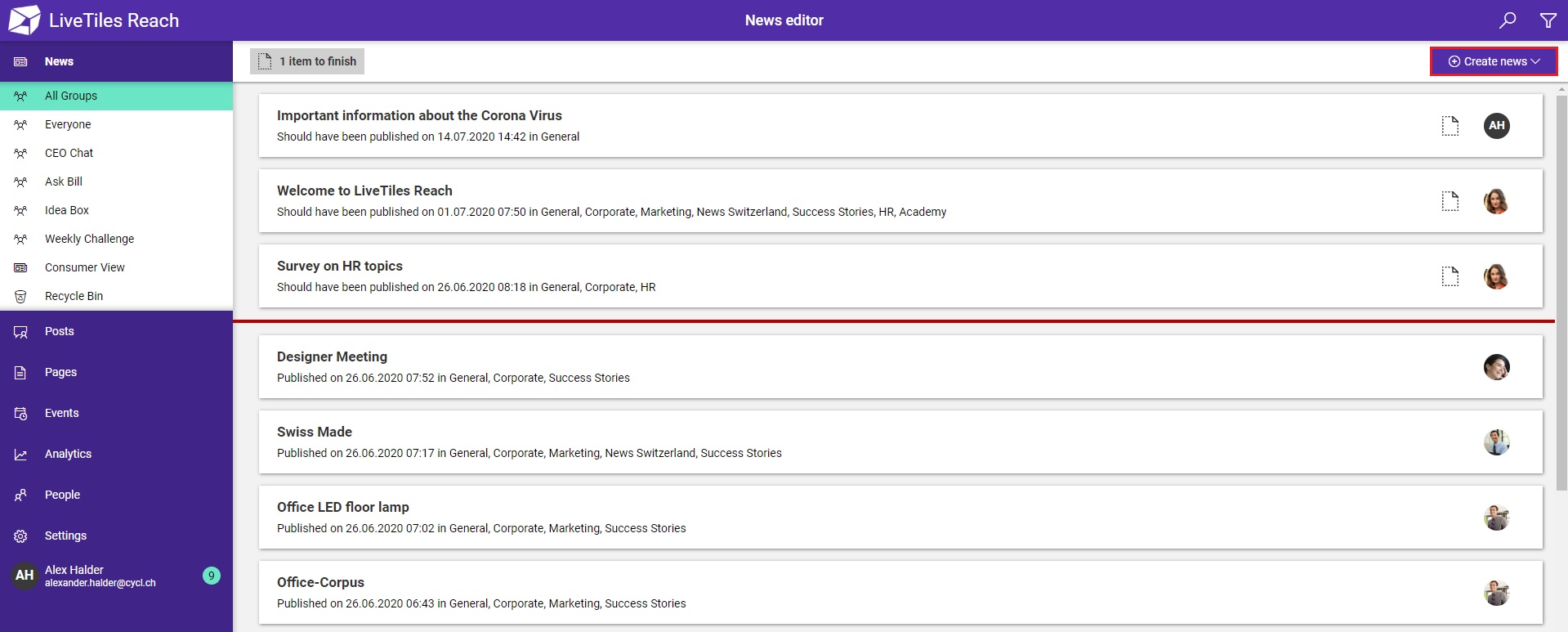Select the Idea Box group

point(116,210)
